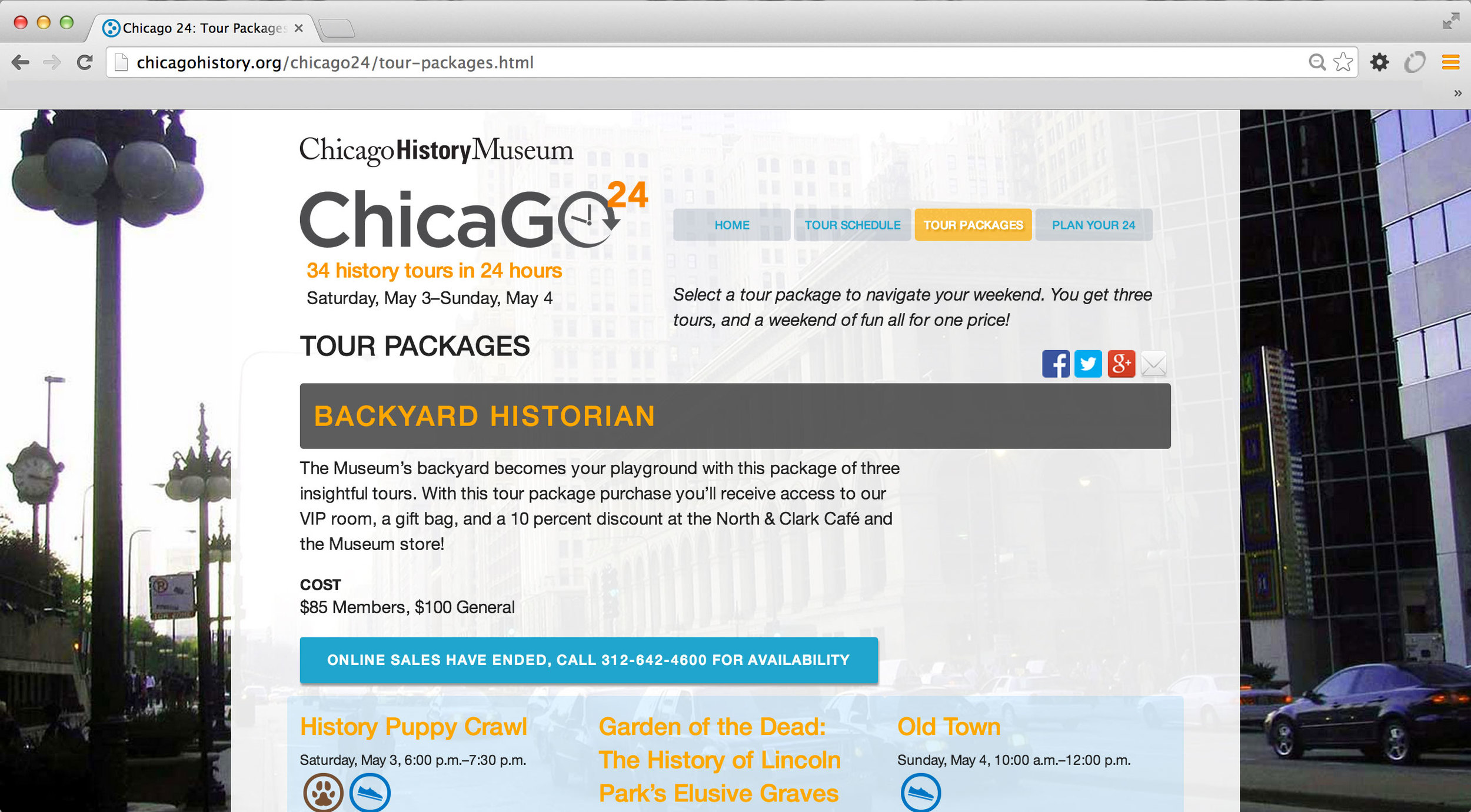Screen dimensions: 1471x812
Task: Open the History Puppy Crawl tour link
Action: tap(413, 727)
